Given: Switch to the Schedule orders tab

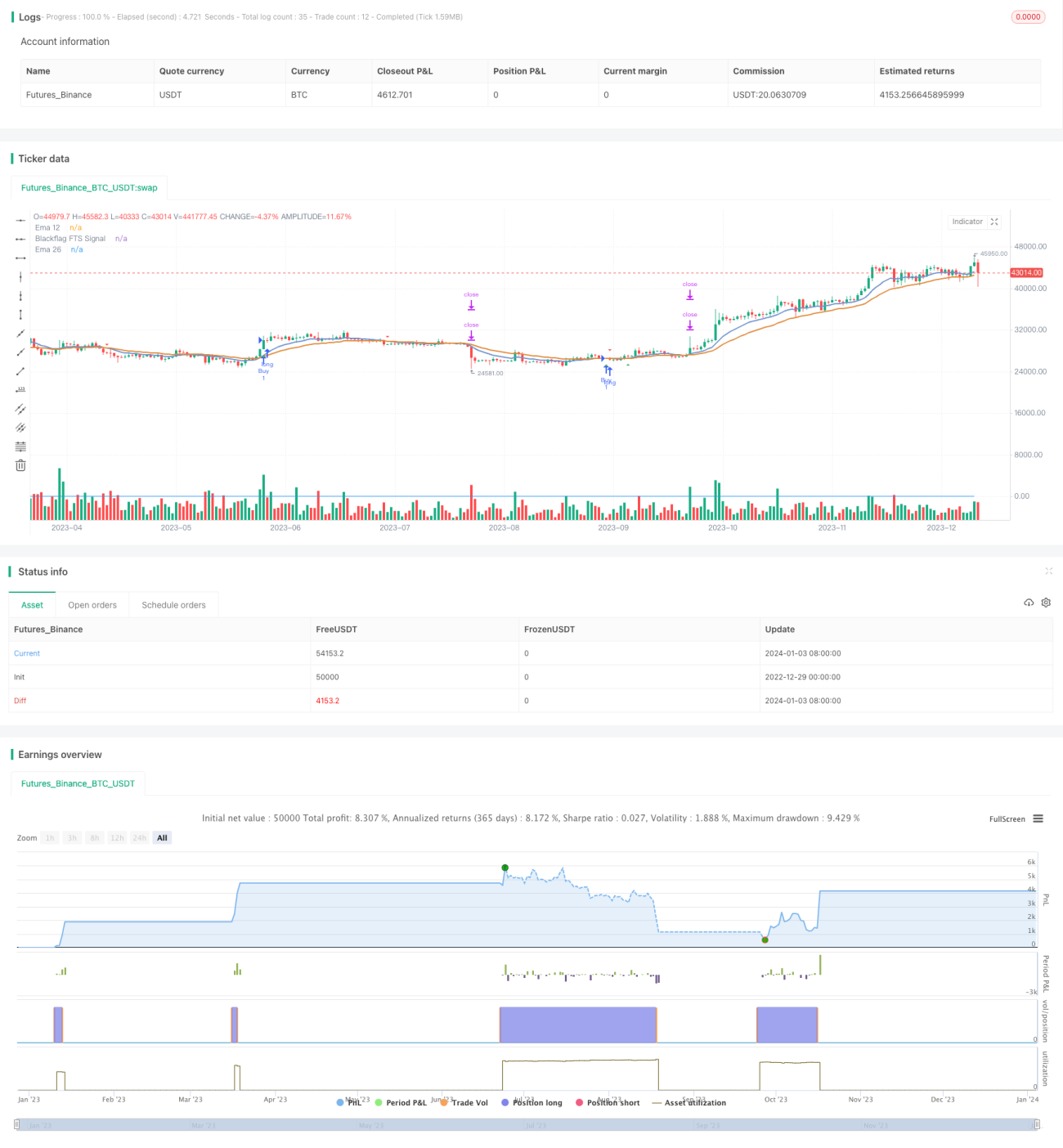Looking at the screenshot, I should [x=173, y=605].
